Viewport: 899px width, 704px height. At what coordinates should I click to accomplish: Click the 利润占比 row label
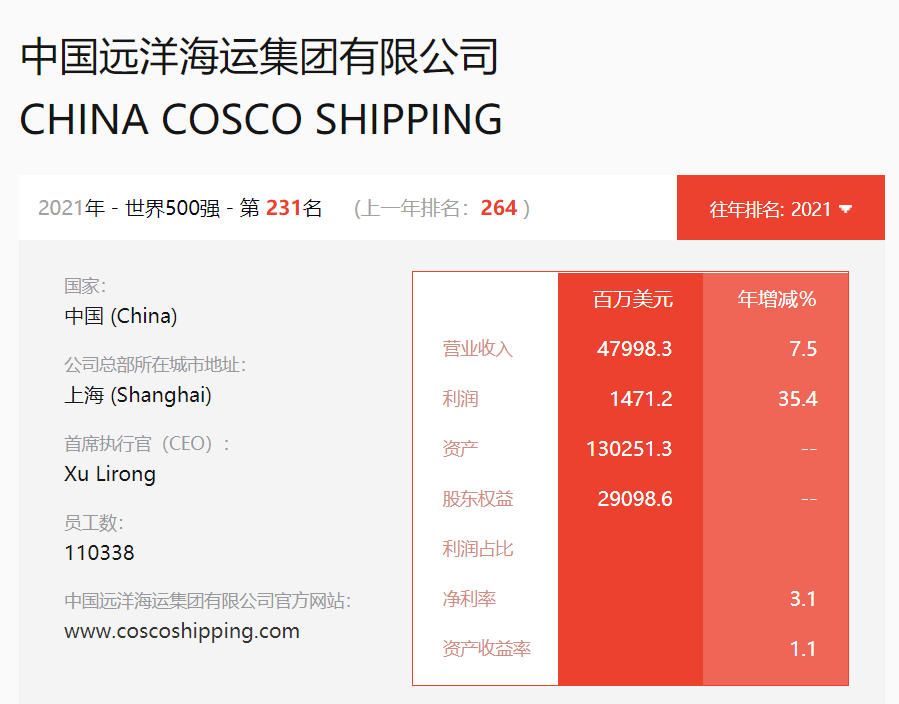478,549
